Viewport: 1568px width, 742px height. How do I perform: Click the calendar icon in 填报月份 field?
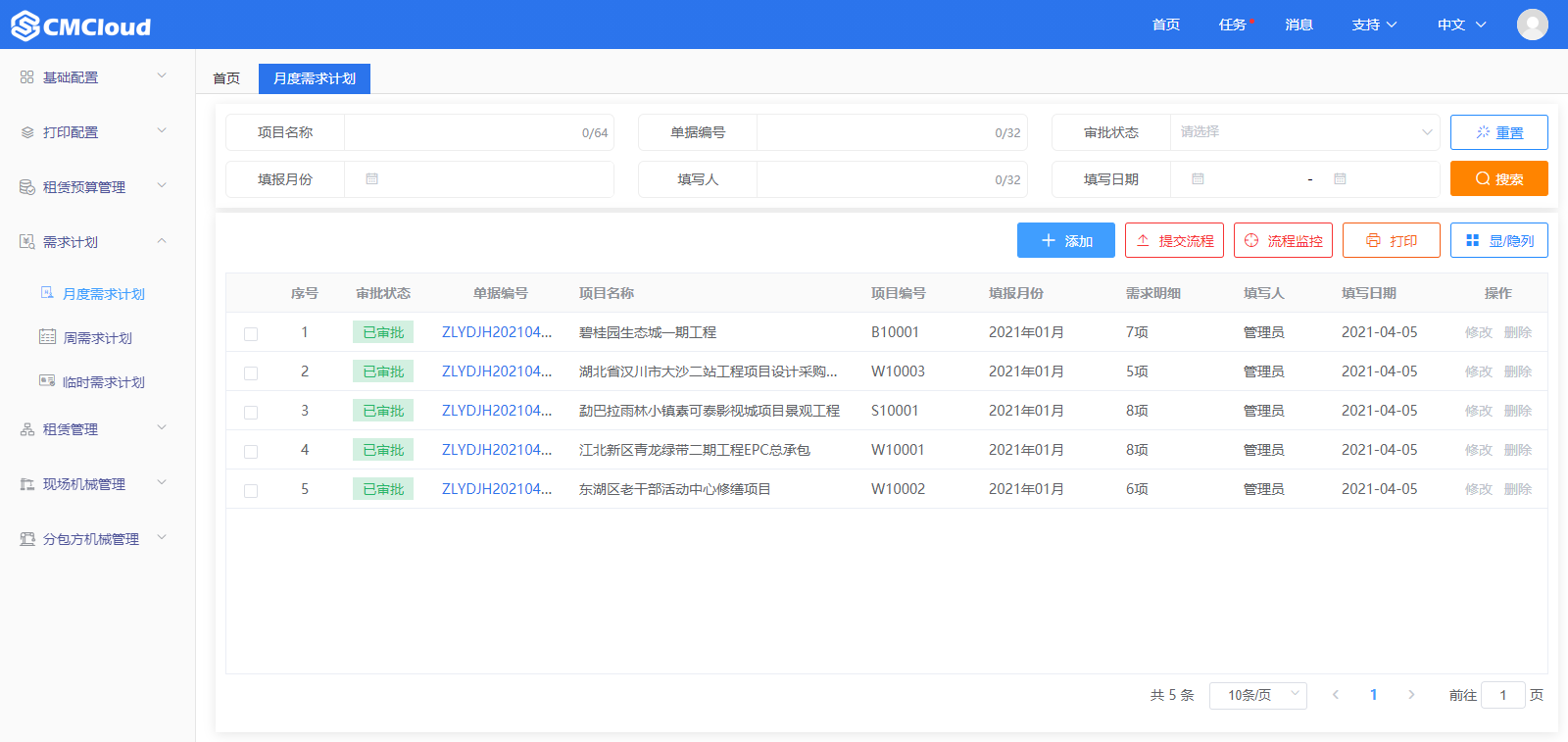pos(372,179)
